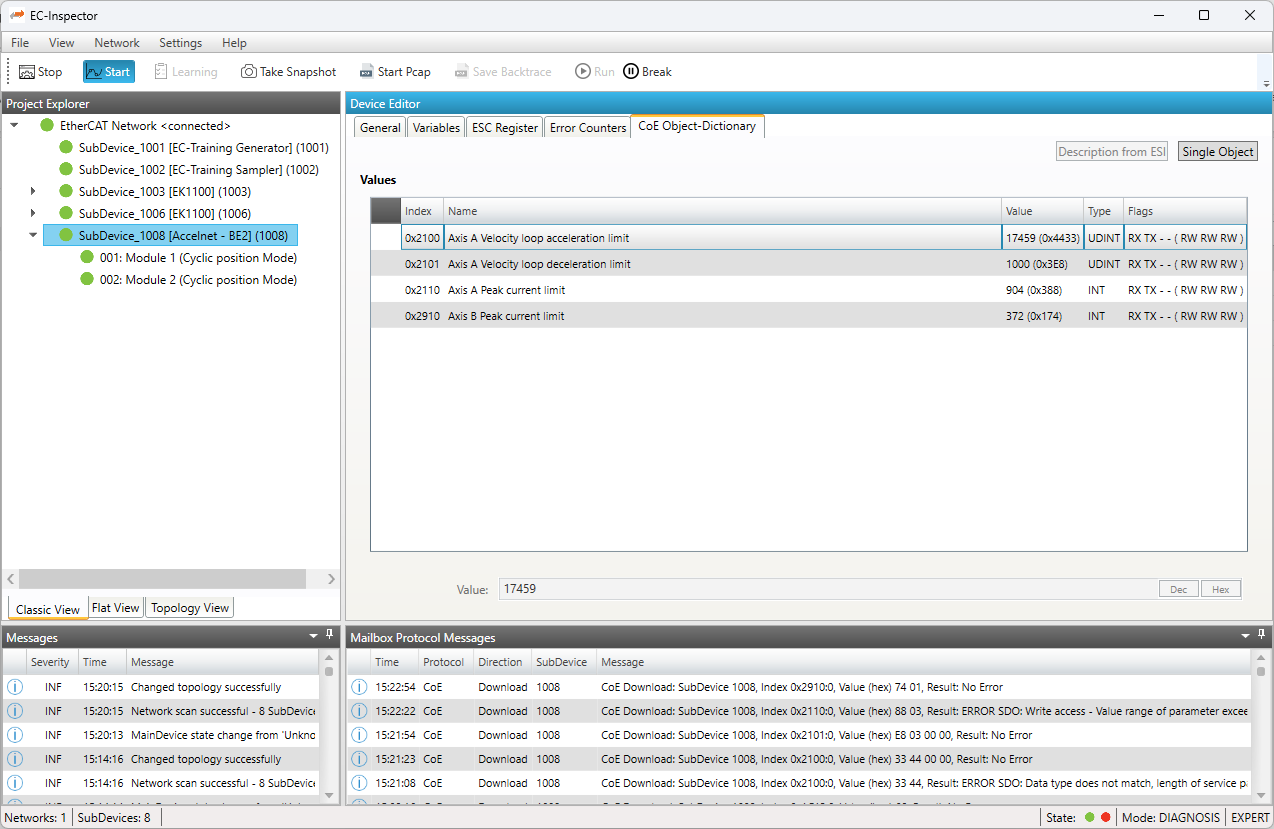Click the info icon beside 'Changed topology successfully' at 15:20:15
This screenshot has height=829, width=1274.
(x=15, y=687)
